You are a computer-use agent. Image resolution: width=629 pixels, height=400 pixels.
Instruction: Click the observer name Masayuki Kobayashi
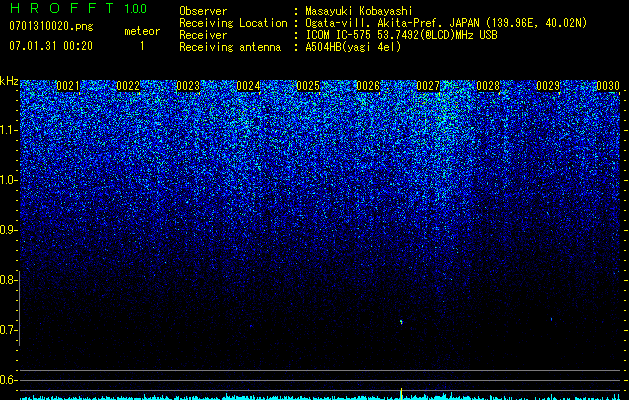[359, 11]
